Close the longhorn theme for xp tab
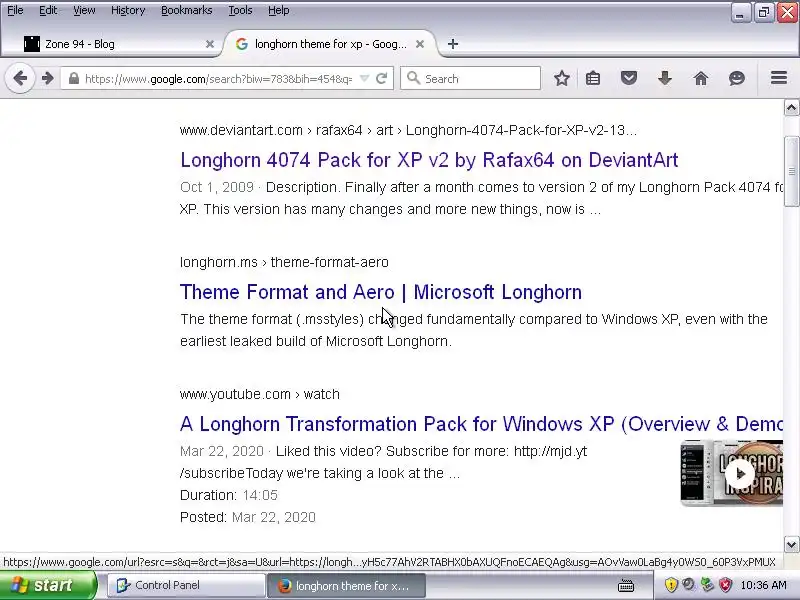This screenshot has width=800, height=600. (420, 44)
